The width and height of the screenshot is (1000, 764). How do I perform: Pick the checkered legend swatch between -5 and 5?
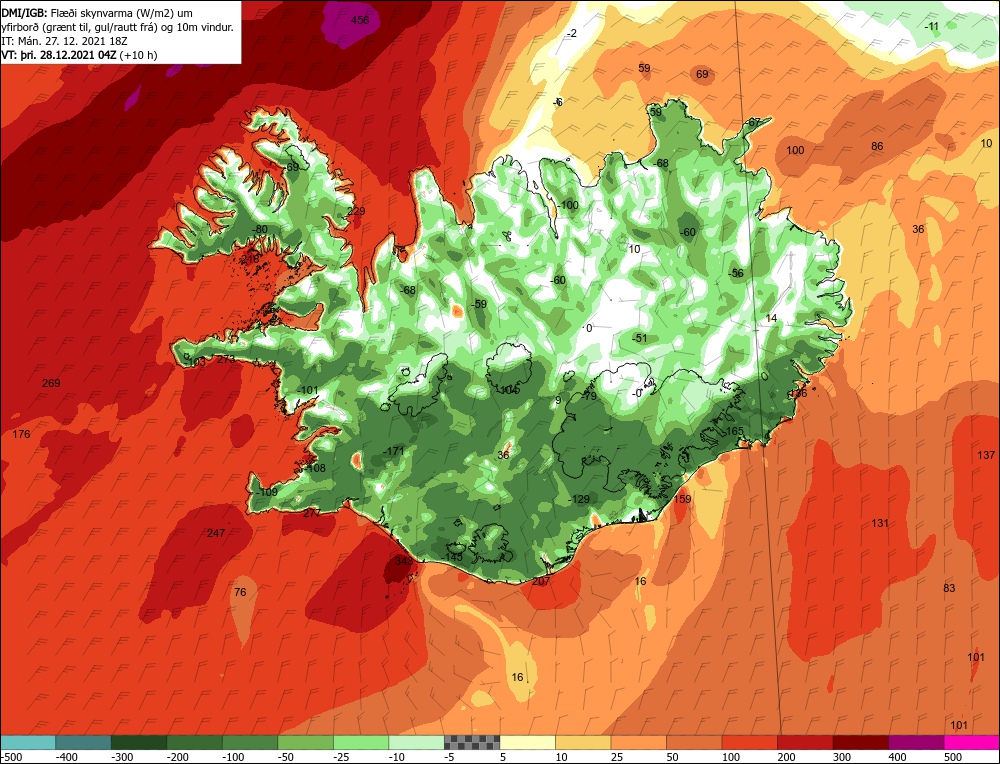pos(472,742)
